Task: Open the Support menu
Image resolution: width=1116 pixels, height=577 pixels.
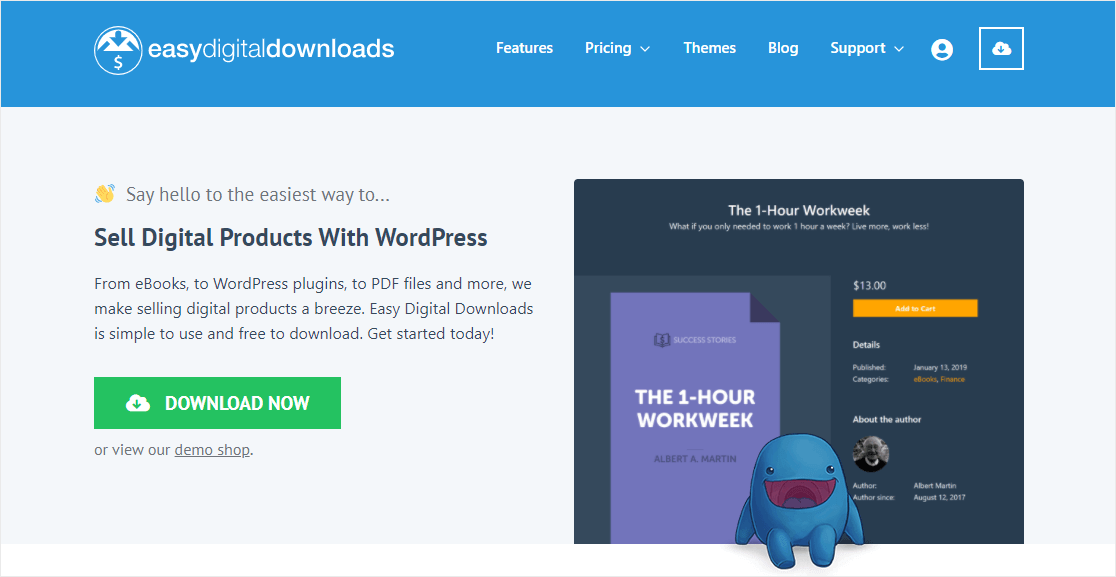Action: (x=858, y=48)
